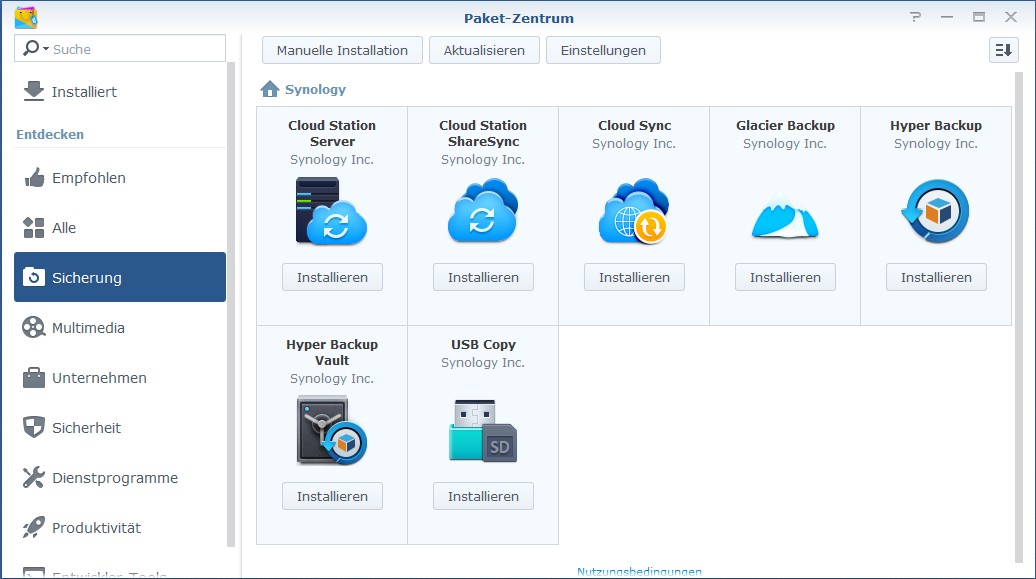Image resolution: width=1036 pixels, height=579 pixels.
Task: Click the Entdecken section heading
Action: (x=50, y=134)
